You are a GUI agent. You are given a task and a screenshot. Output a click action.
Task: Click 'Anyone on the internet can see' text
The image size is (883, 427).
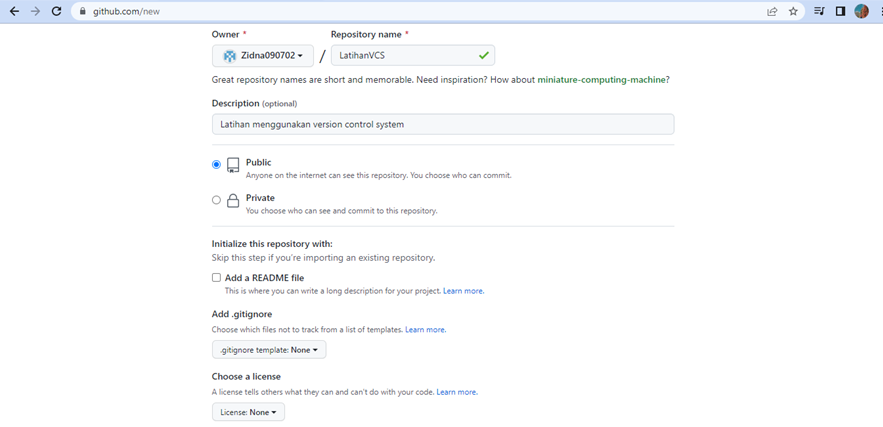tap(378, 175)
